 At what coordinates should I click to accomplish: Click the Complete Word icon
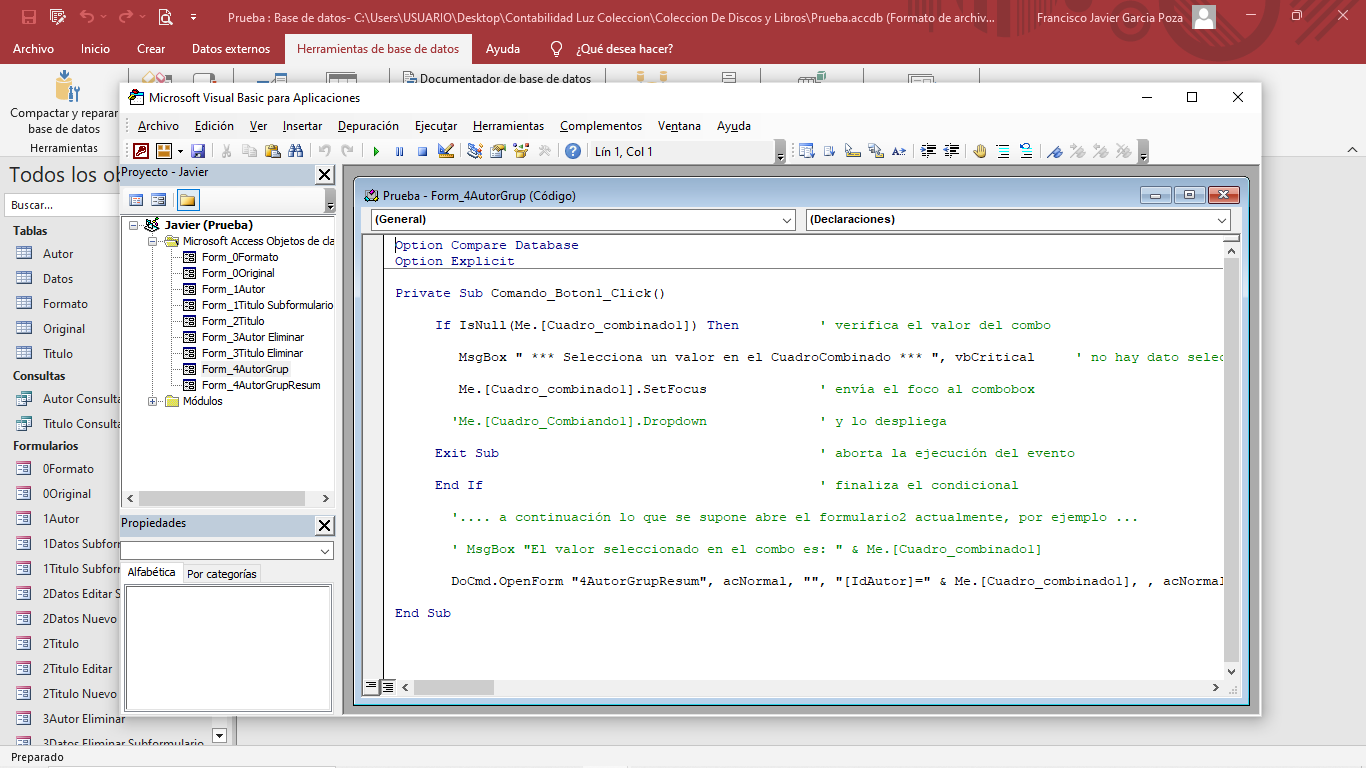[899, 151]
